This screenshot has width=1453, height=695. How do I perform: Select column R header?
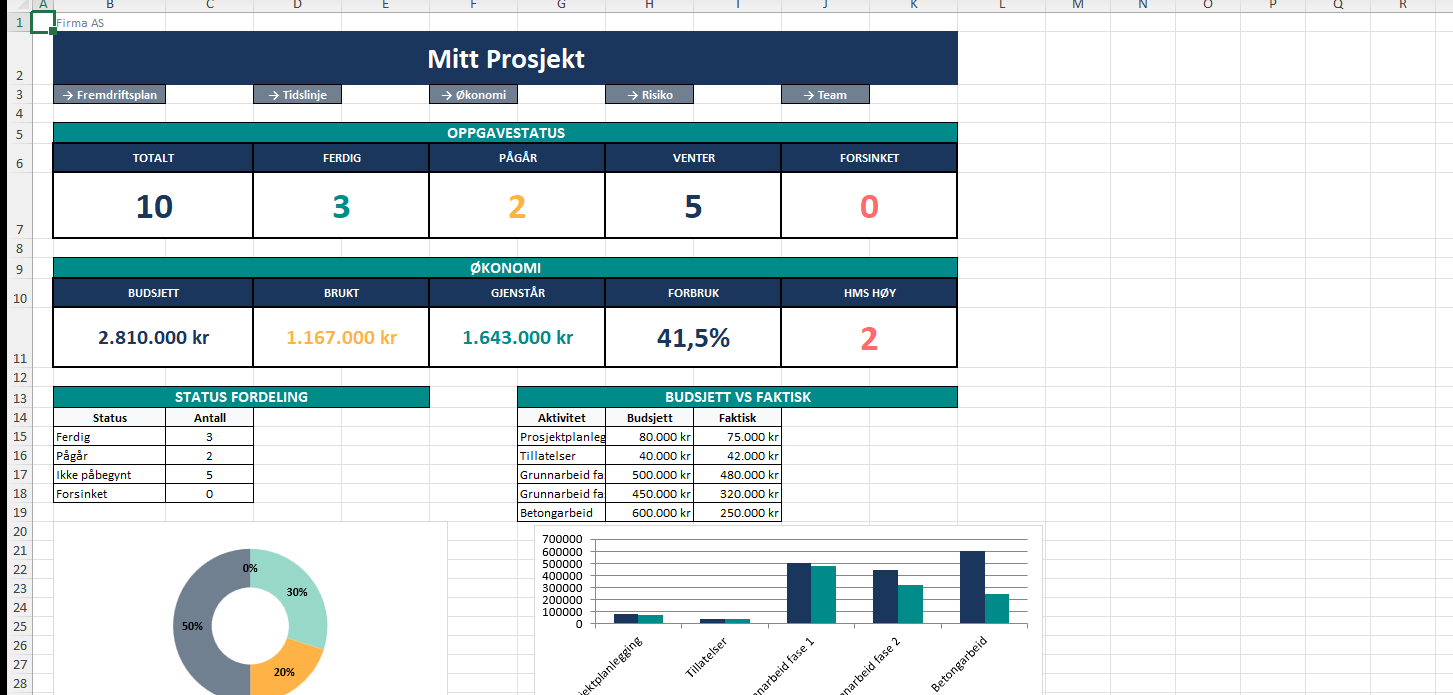click(x=1403, y=5)
